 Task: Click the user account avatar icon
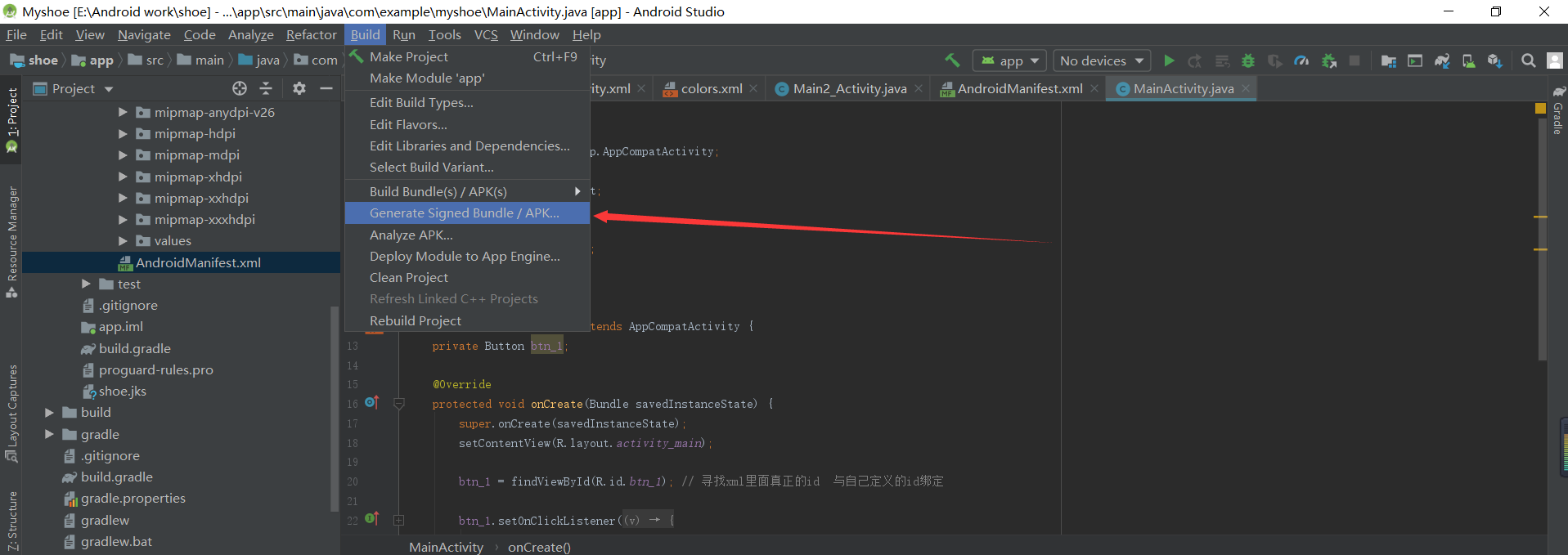coord(1555,60)
